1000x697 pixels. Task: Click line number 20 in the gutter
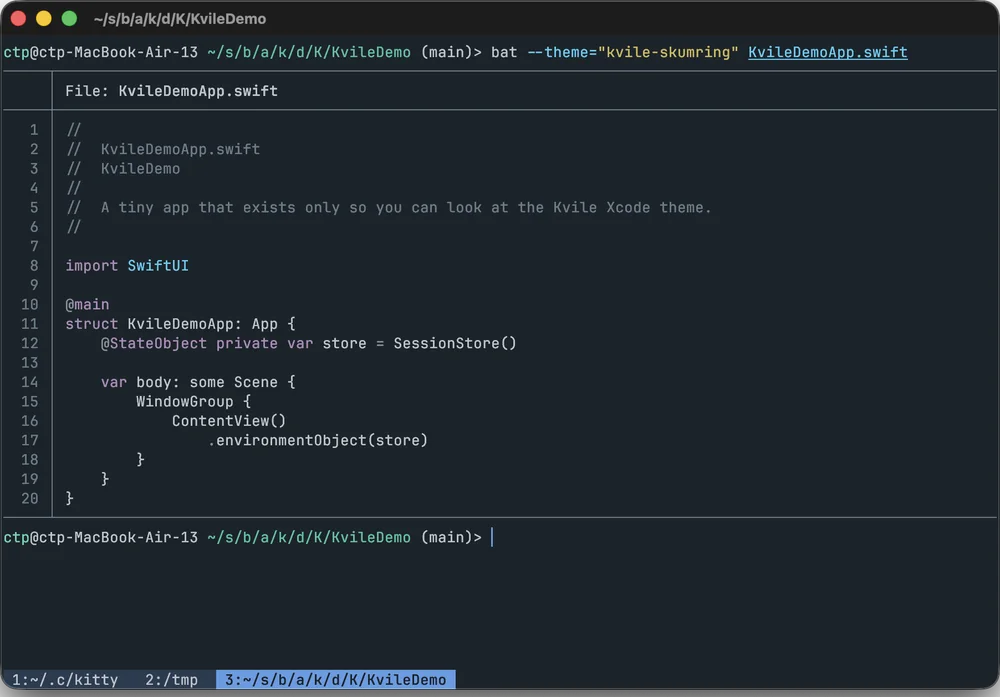click(x=29, y=499)
